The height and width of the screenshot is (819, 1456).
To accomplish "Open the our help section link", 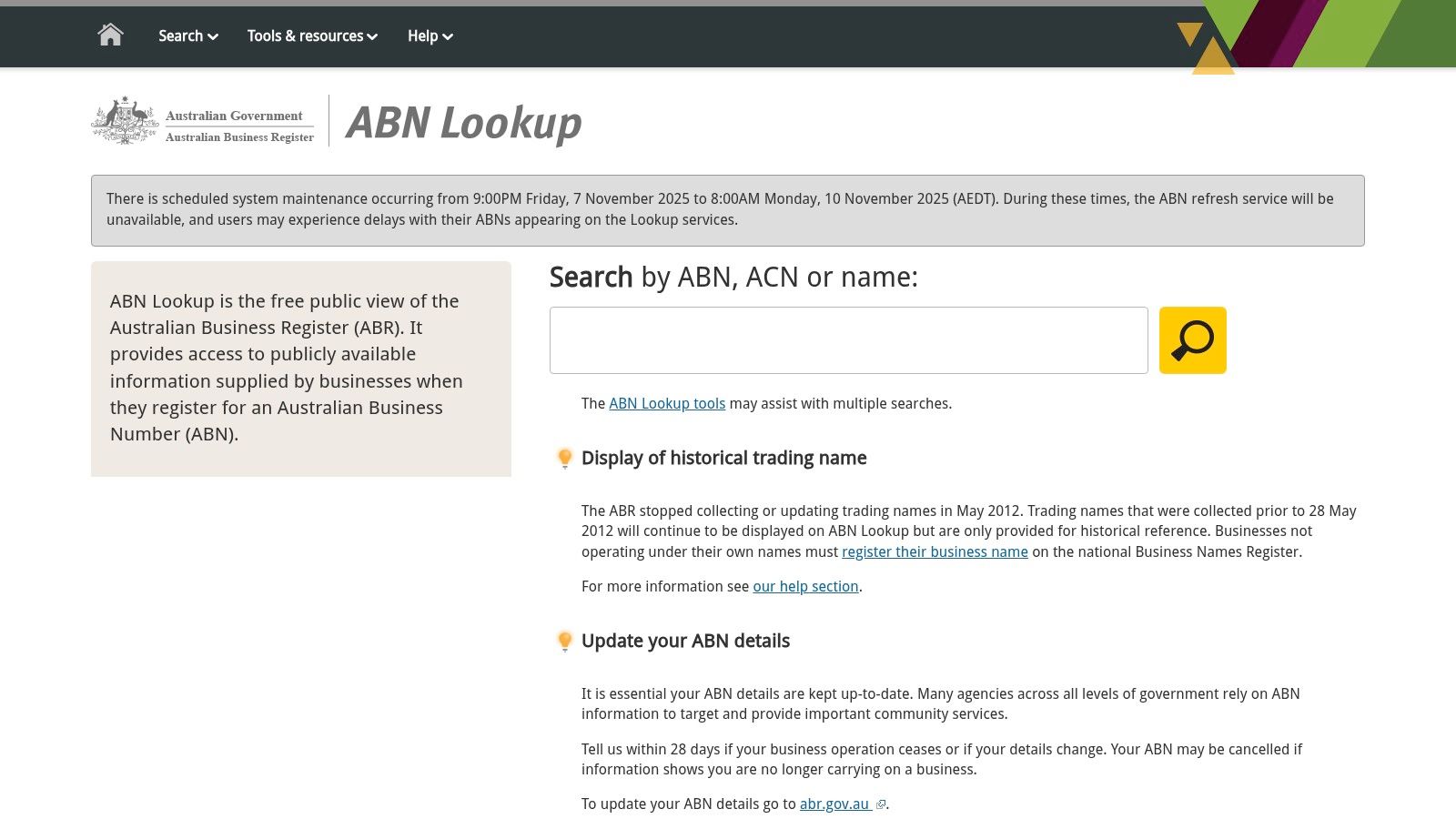I will [x=805, y=587].
